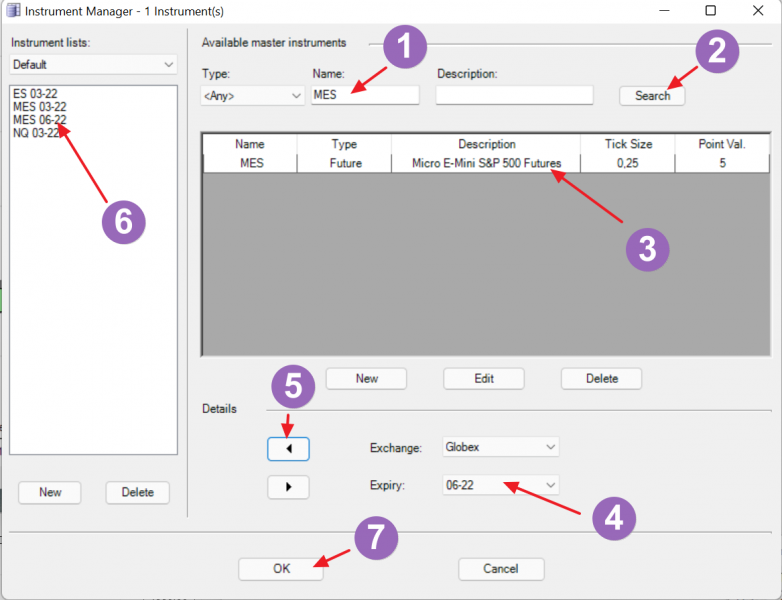Screen dimensions: 782x600
Task: Expand the Exchange Globex dropdown
Action: tap(501, 447)
